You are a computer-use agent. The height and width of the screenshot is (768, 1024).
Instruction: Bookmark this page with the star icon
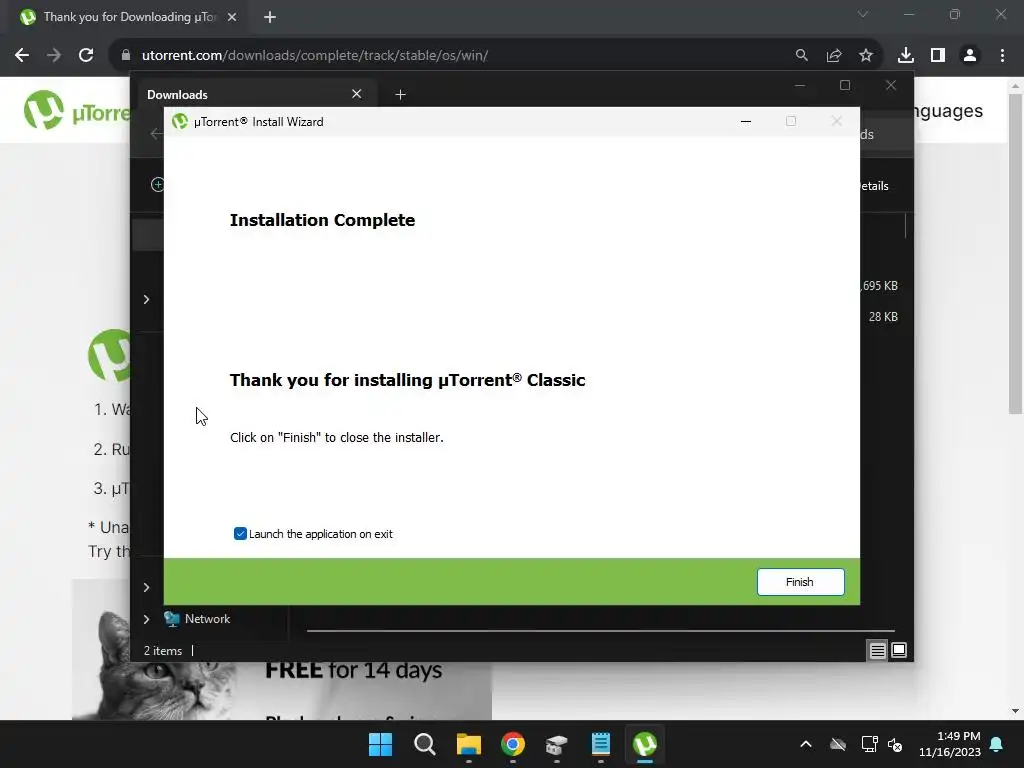pos(866,56)
